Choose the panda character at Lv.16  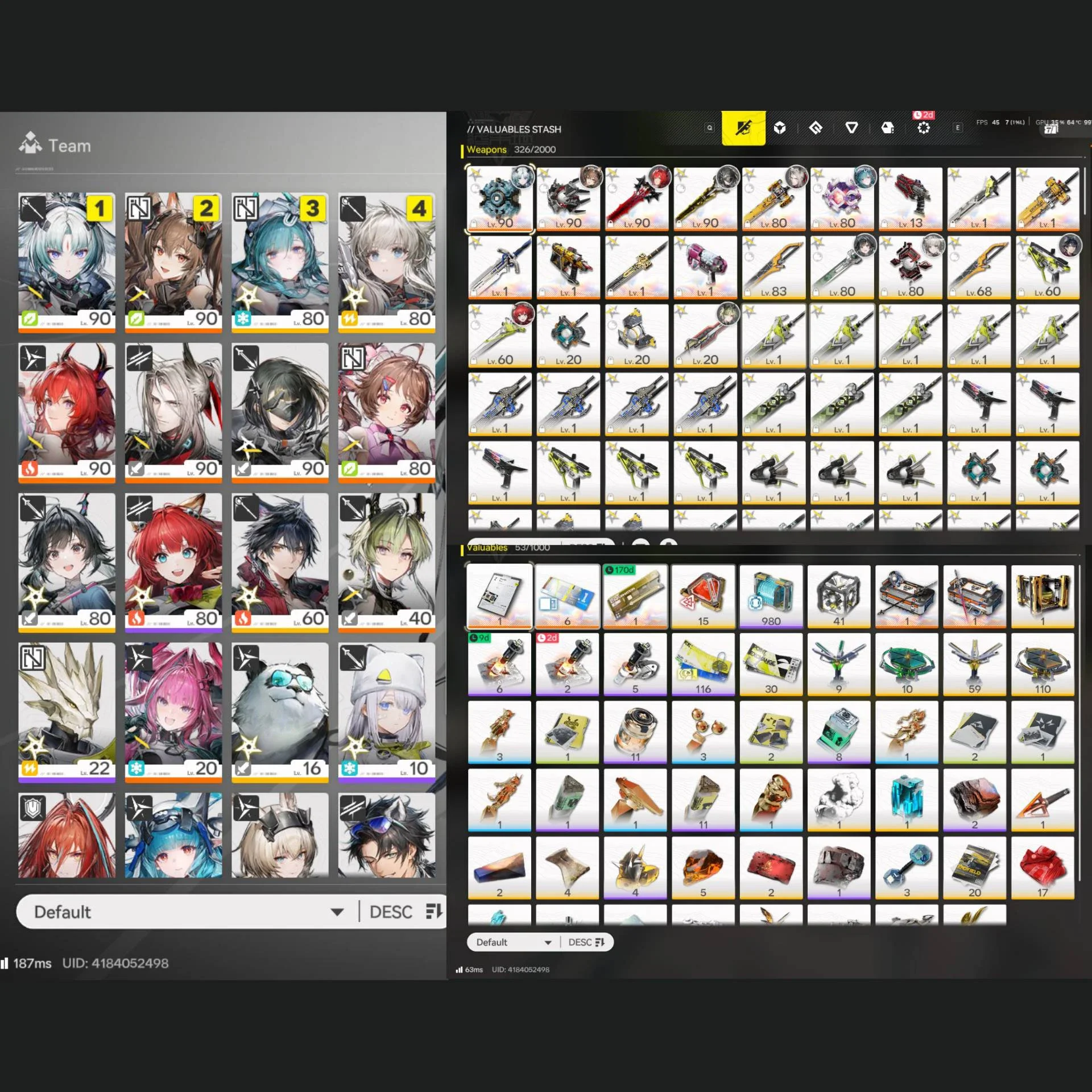tap(280, 713)
